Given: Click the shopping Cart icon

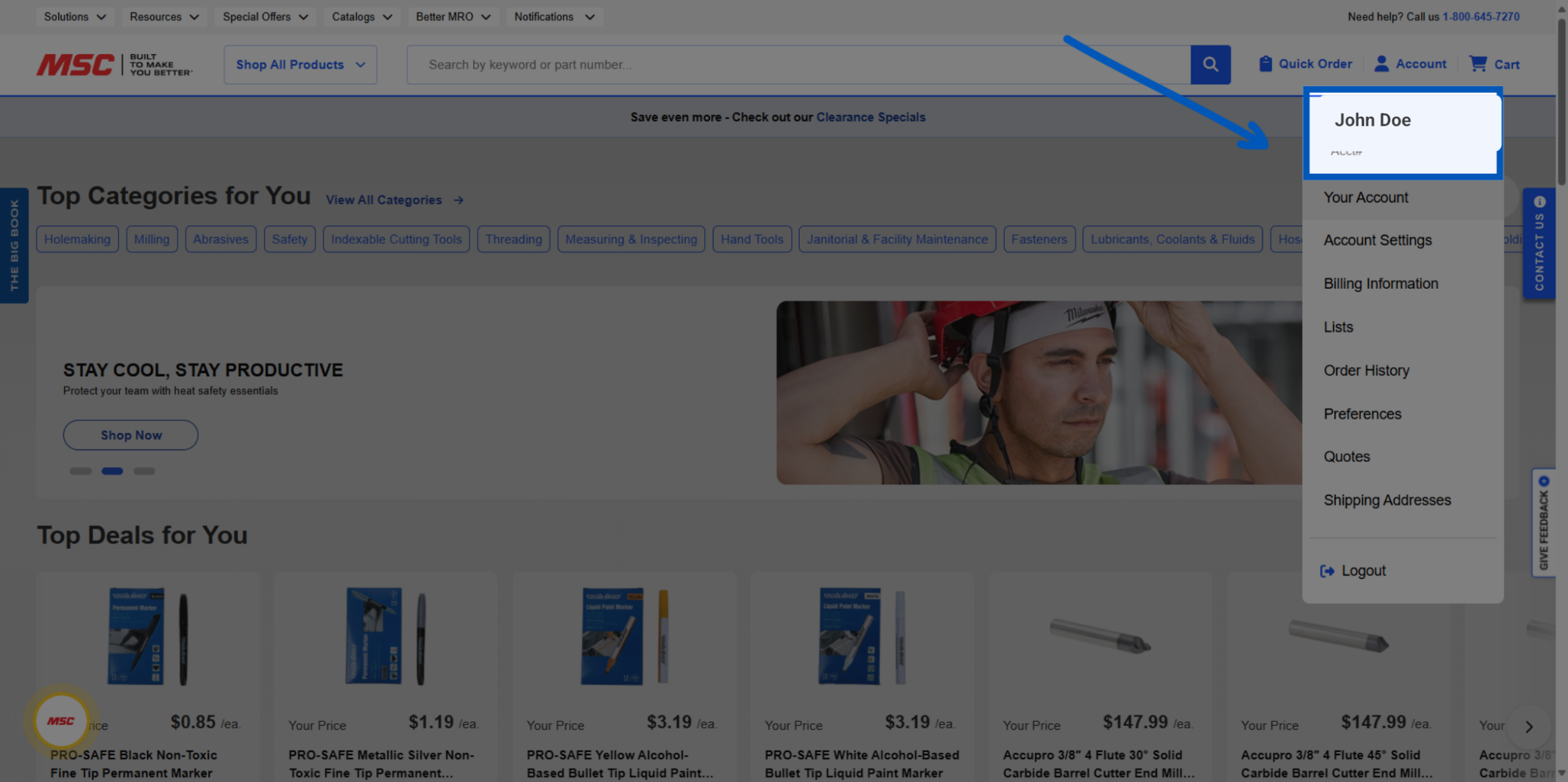Looking at the screenshot, I should [1478, 64].
